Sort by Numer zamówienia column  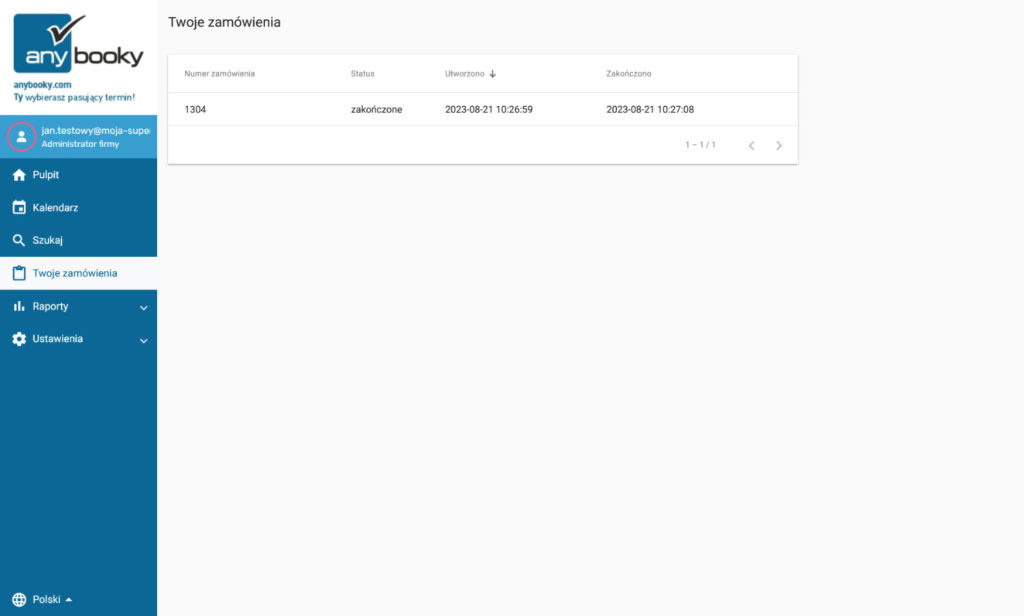tap(219, 74)
